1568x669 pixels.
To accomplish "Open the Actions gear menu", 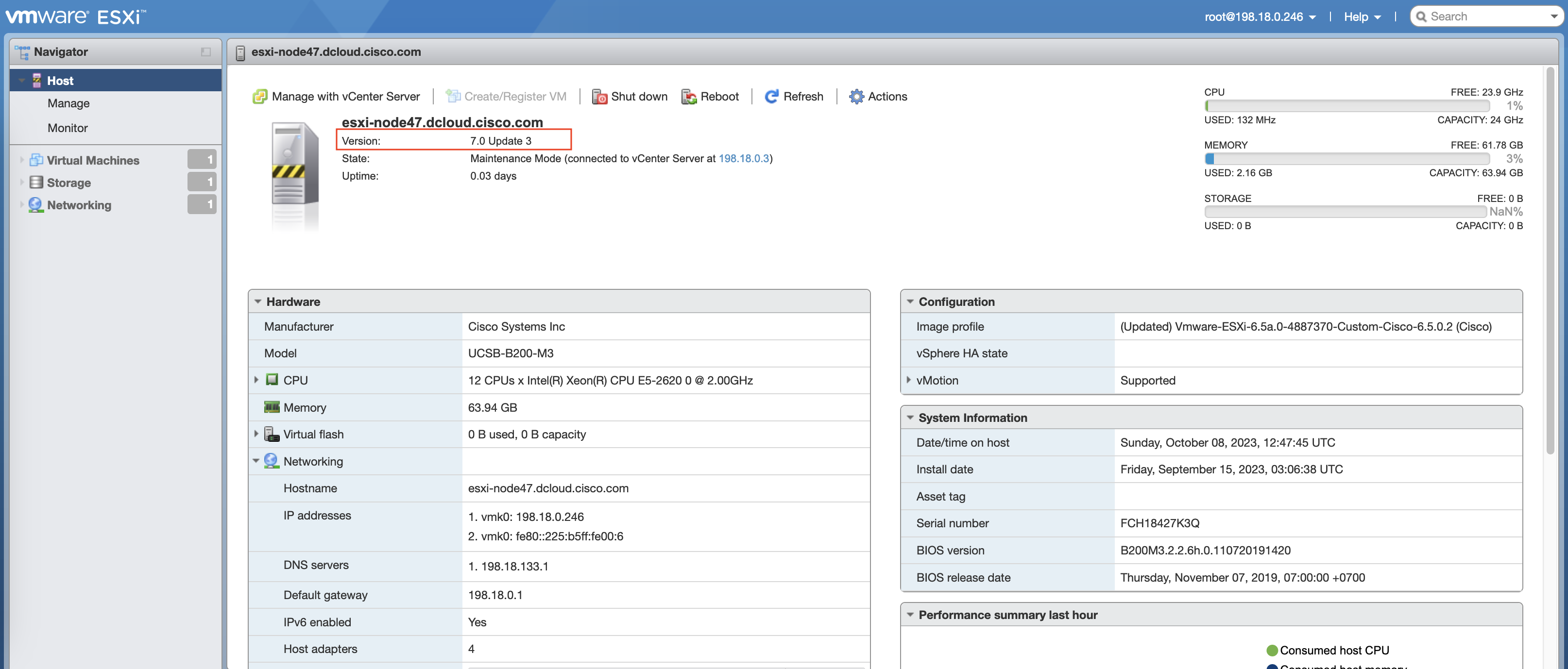I will (856, 97).
